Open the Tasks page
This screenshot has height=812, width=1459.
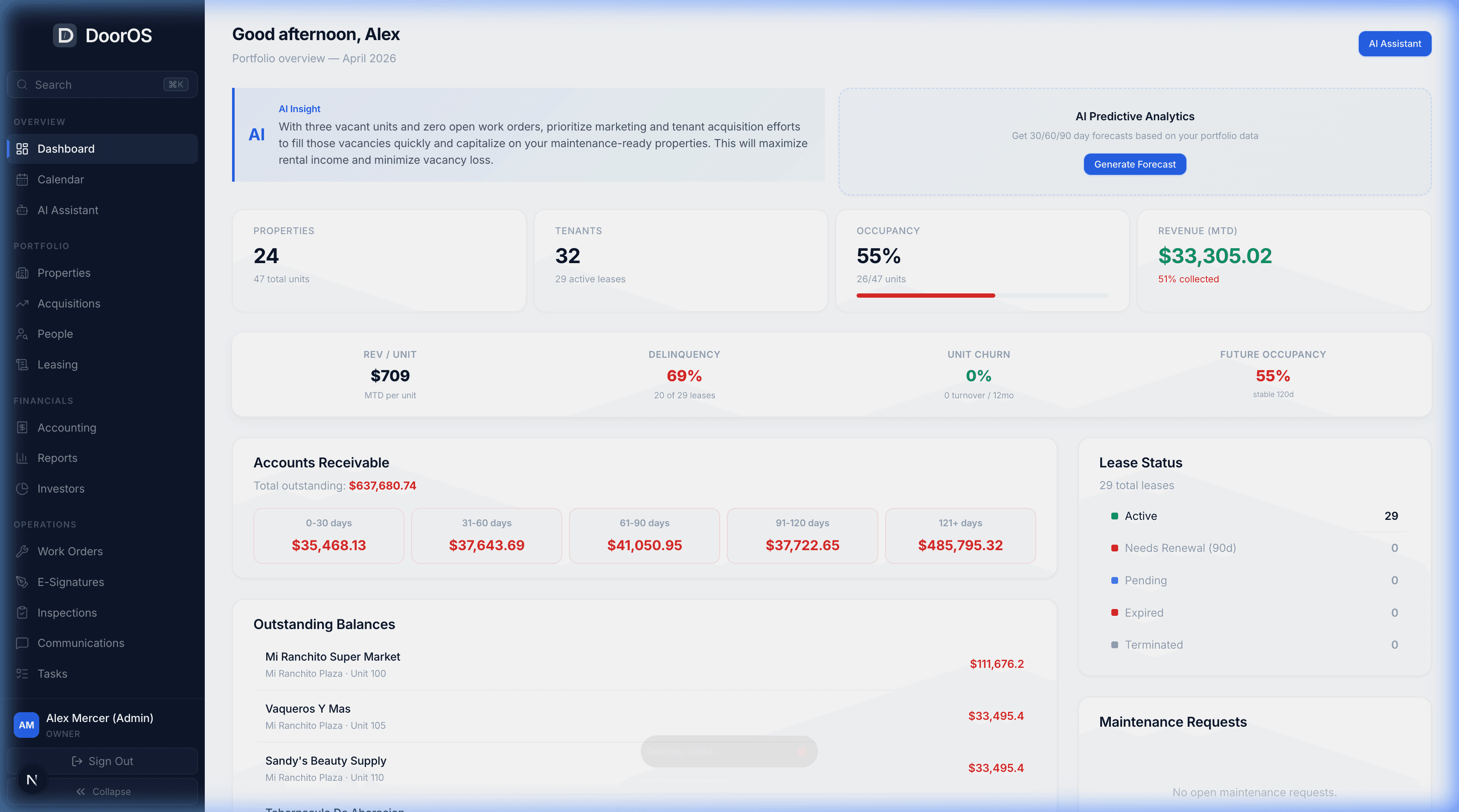click(102, 674)
